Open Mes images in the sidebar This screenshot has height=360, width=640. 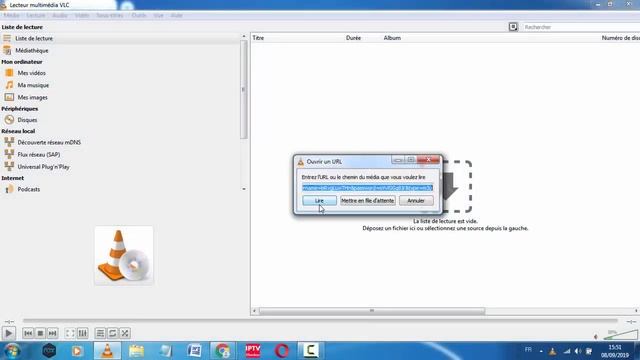[32, 98]
